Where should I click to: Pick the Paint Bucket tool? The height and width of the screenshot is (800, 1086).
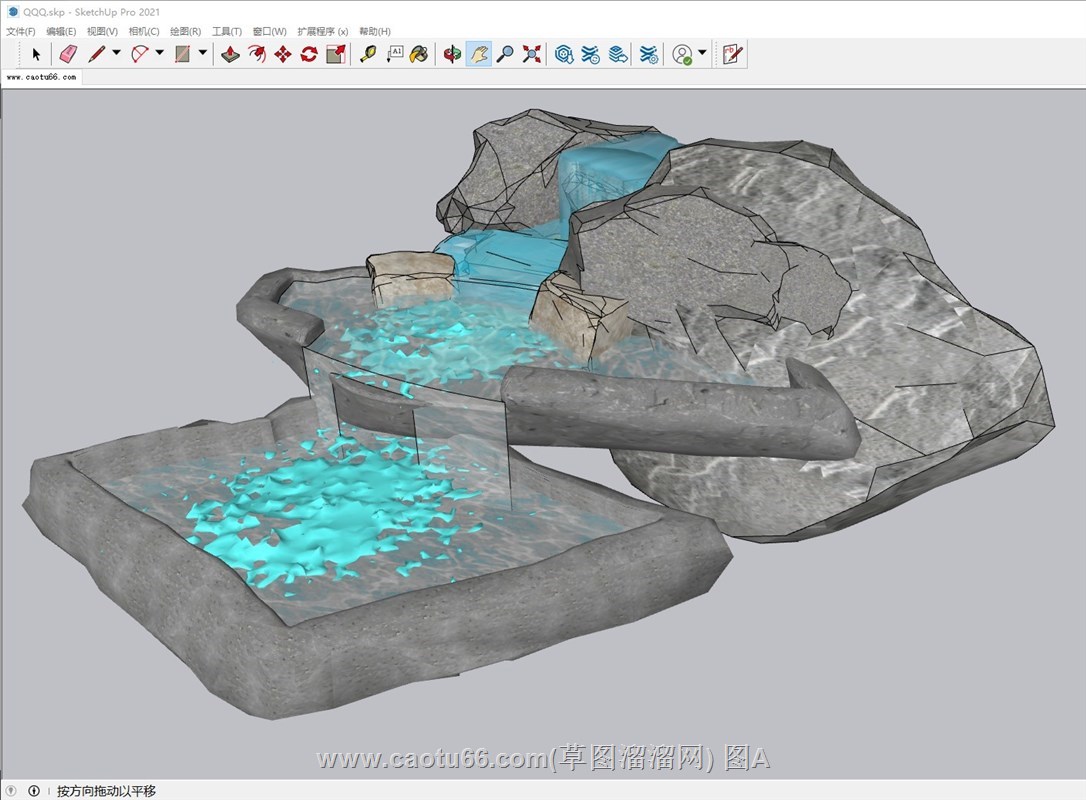[x=420, y=54]
